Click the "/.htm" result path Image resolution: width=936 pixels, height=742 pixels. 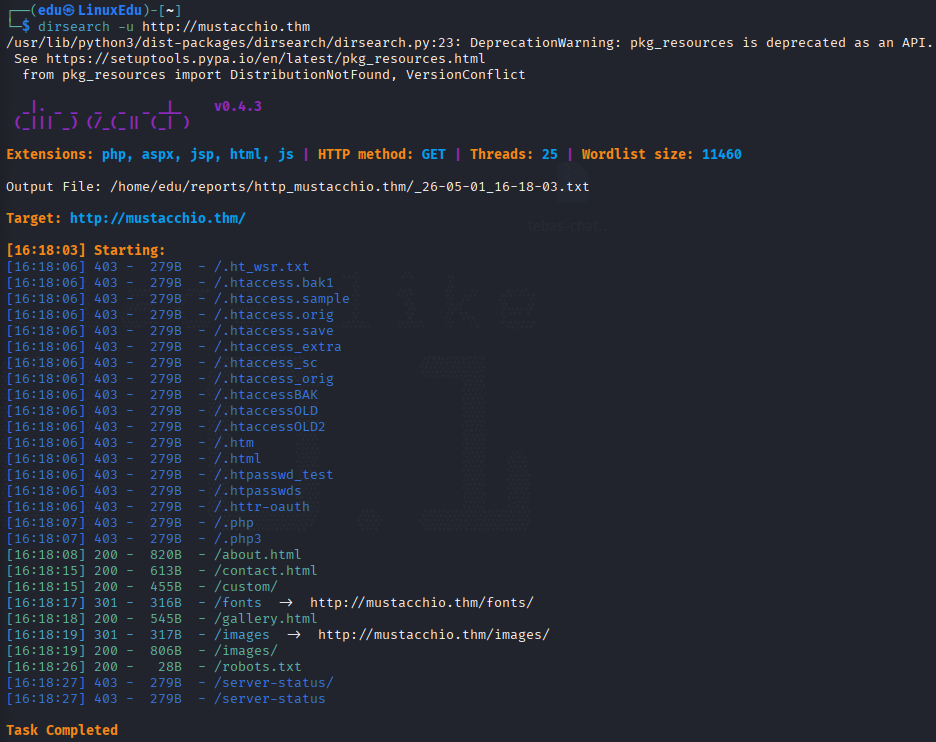234,443
